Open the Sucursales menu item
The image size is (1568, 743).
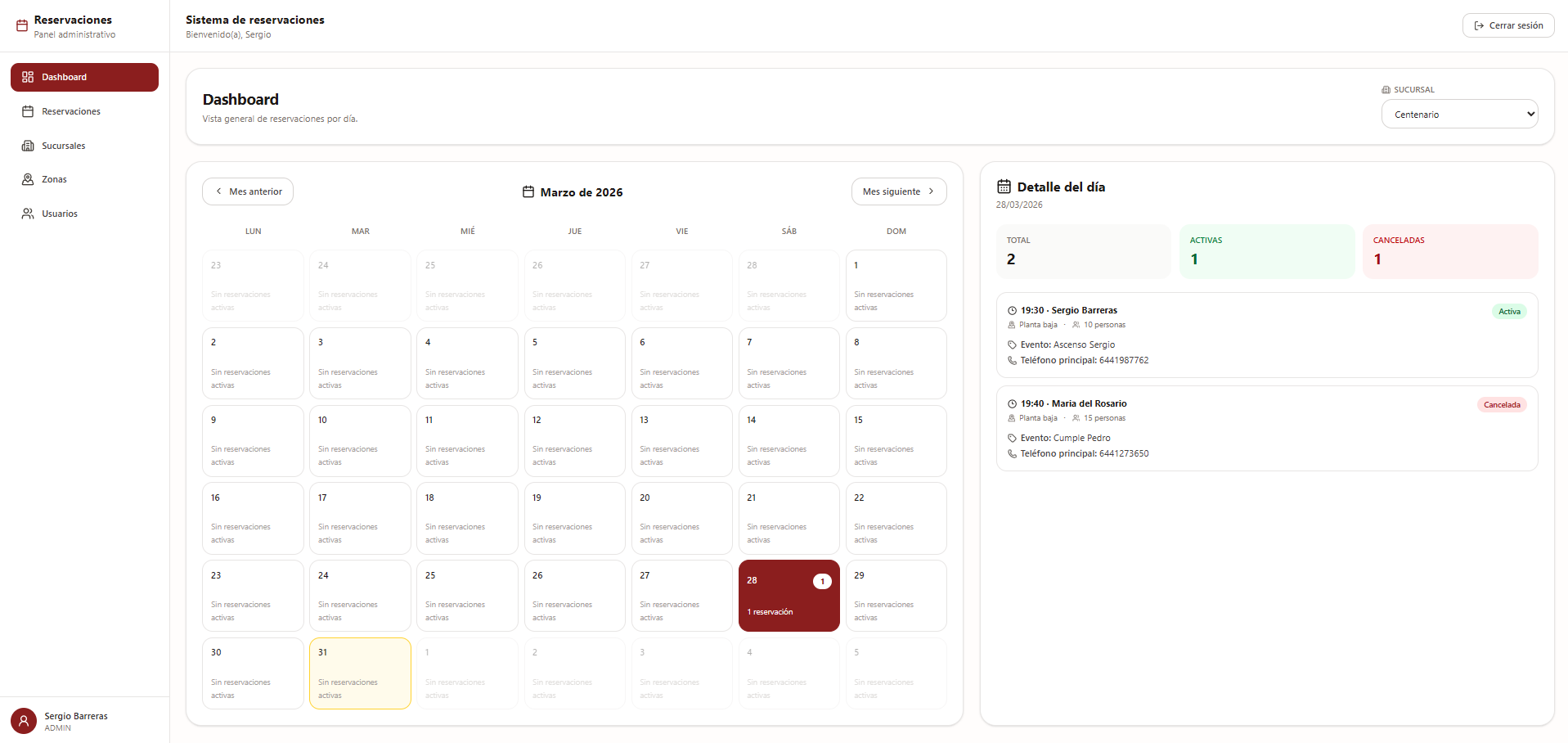click(84, 146)
